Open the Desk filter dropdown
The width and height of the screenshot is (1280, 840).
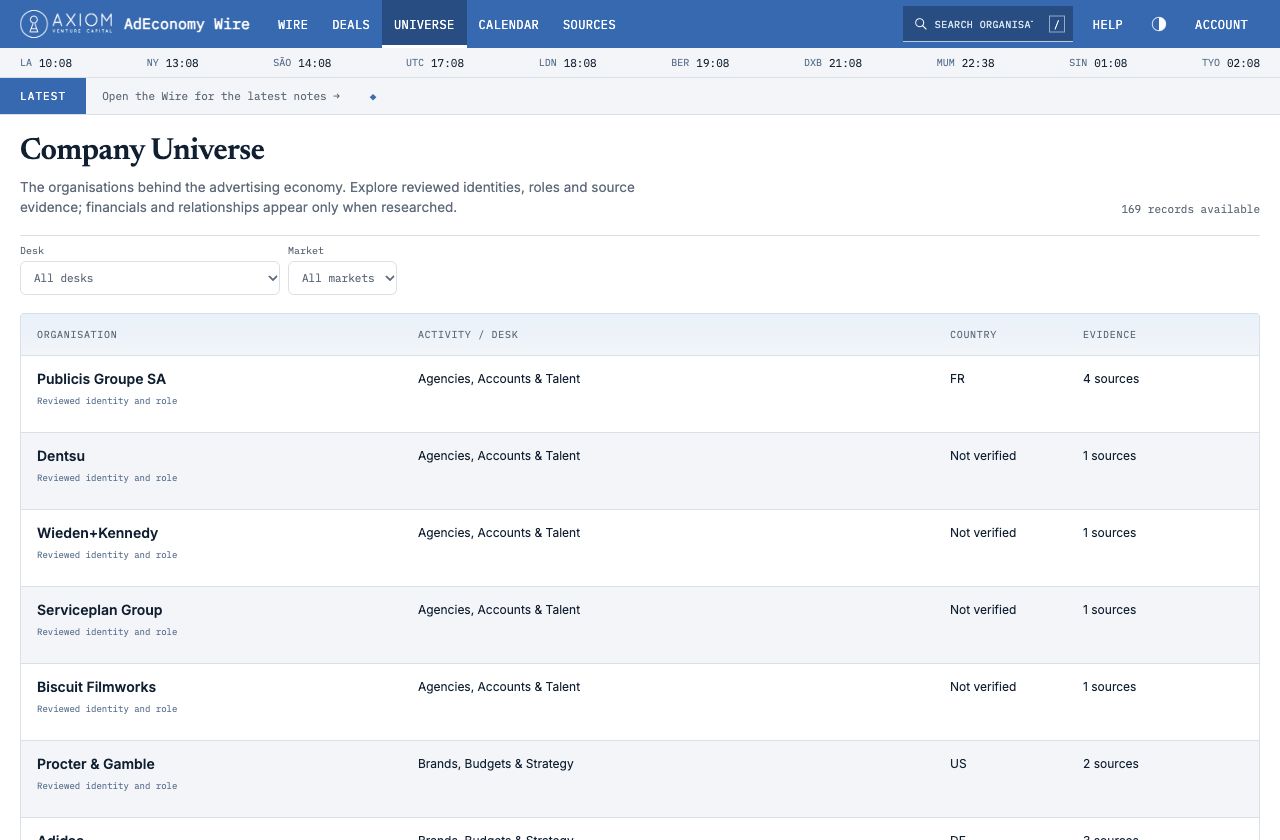coord(150,278)
